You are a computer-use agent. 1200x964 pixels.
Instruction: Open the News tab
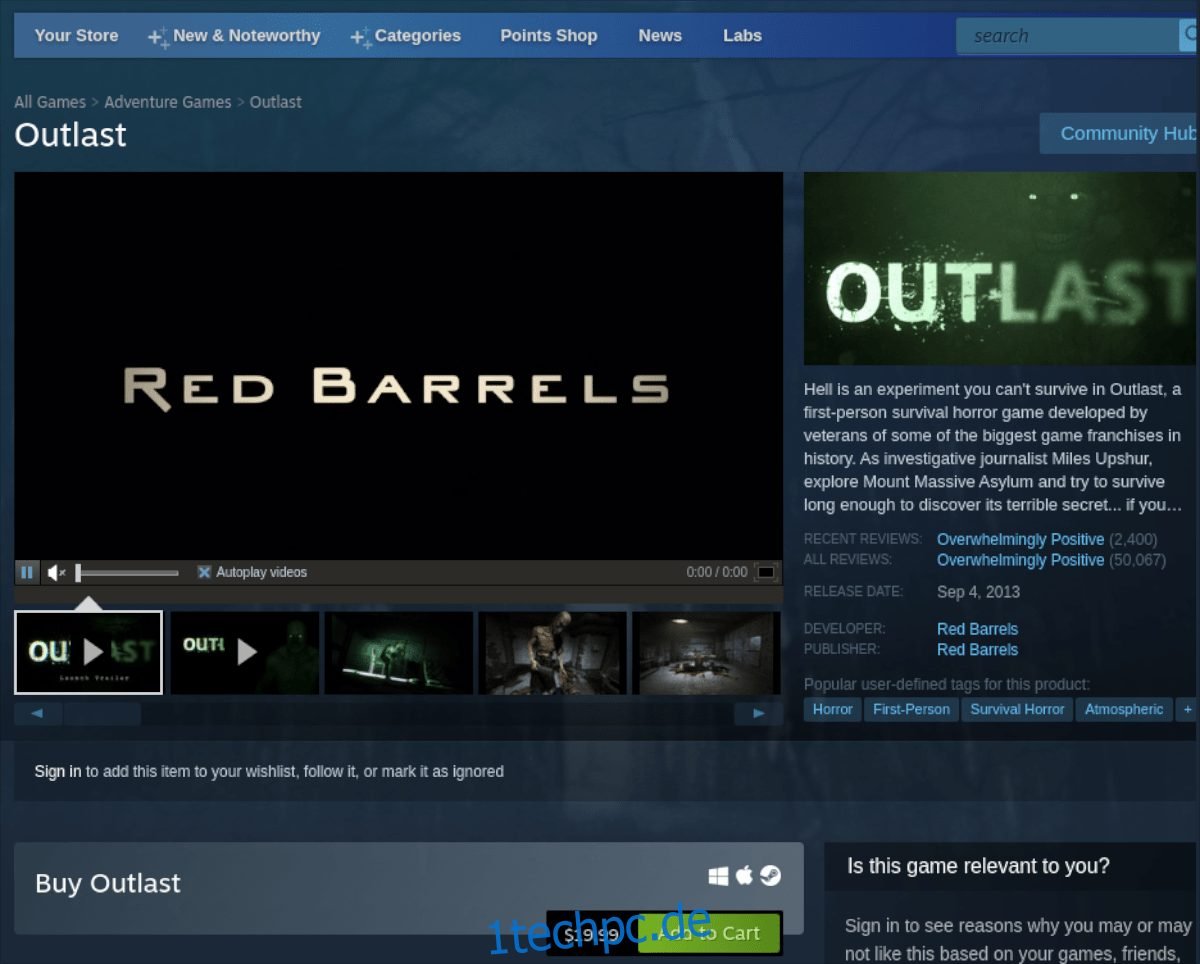click(x=660, y=35)
